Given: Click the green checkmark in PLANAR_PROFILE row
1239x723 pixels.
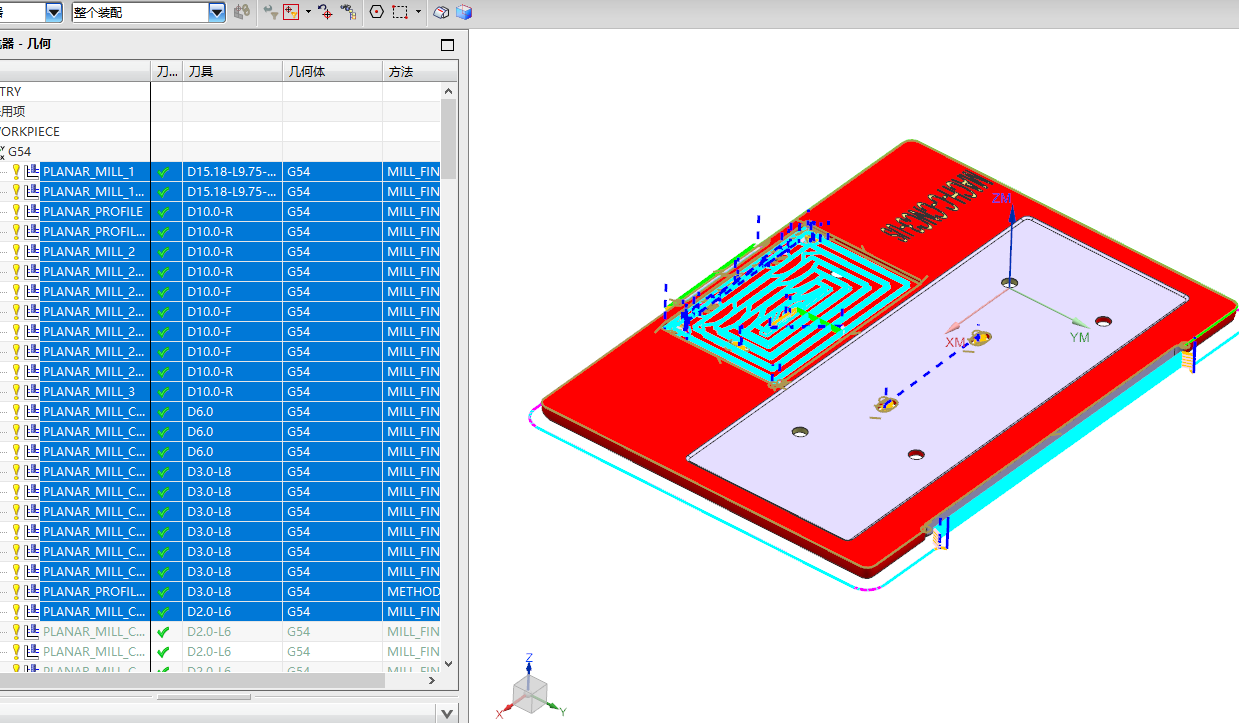Looking at the screenshot, I should [164, 212].
